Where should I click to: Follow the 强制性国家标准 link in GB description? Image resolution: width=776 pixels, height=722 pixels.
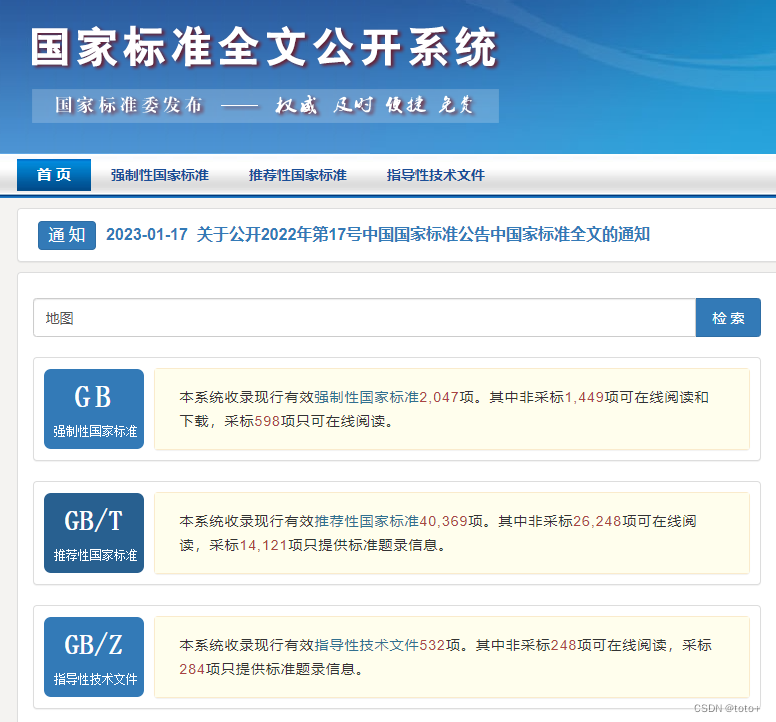(367, 397)
